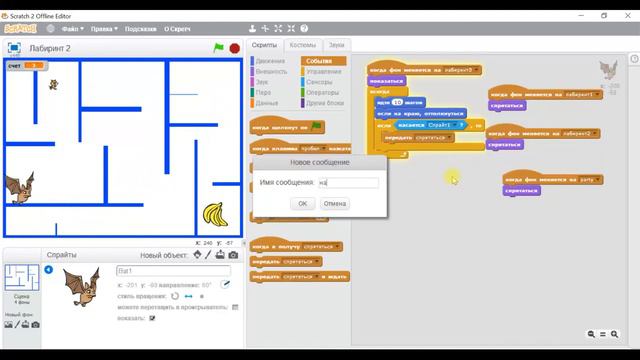Screen dimensions: 640x360
Task: Create new sprite from camera
Action: 233,255
